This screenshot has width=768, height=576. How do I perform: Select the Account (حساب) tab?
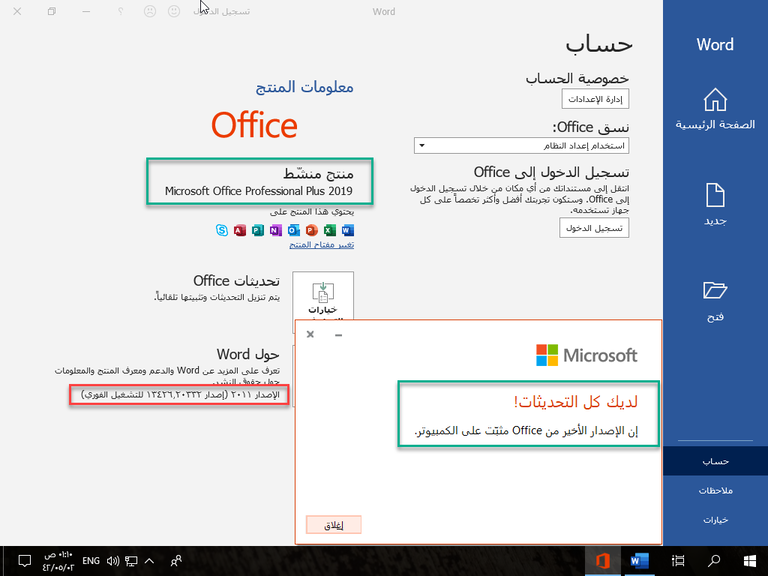[715, 461]
